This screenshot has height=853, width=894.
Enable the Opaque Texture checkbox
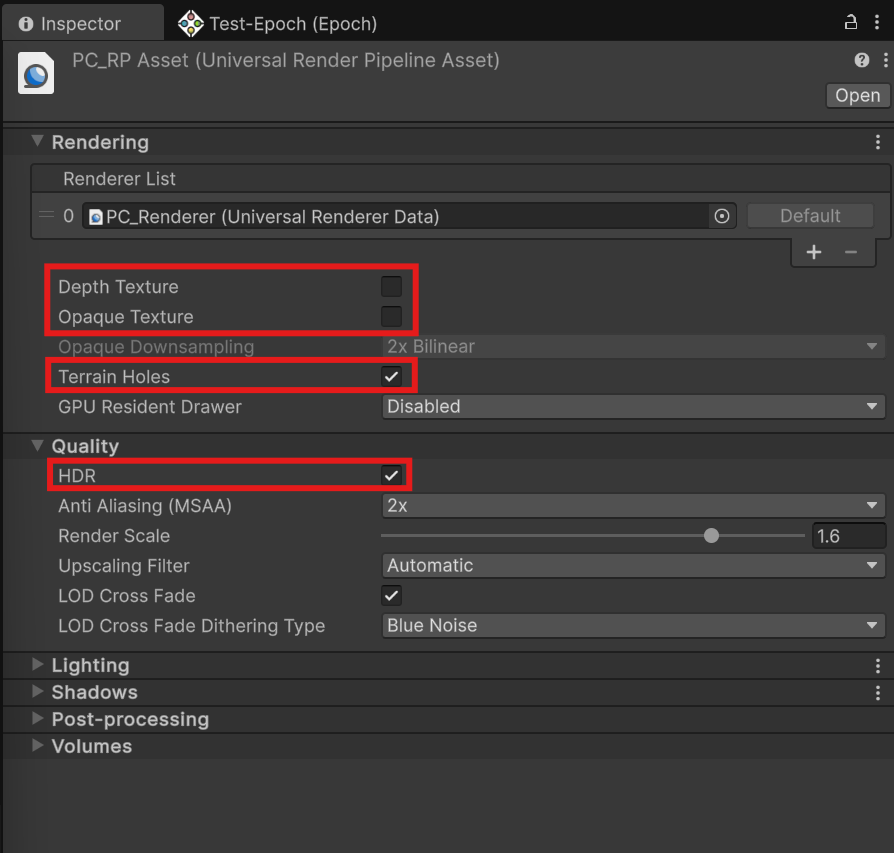[391, 316]
